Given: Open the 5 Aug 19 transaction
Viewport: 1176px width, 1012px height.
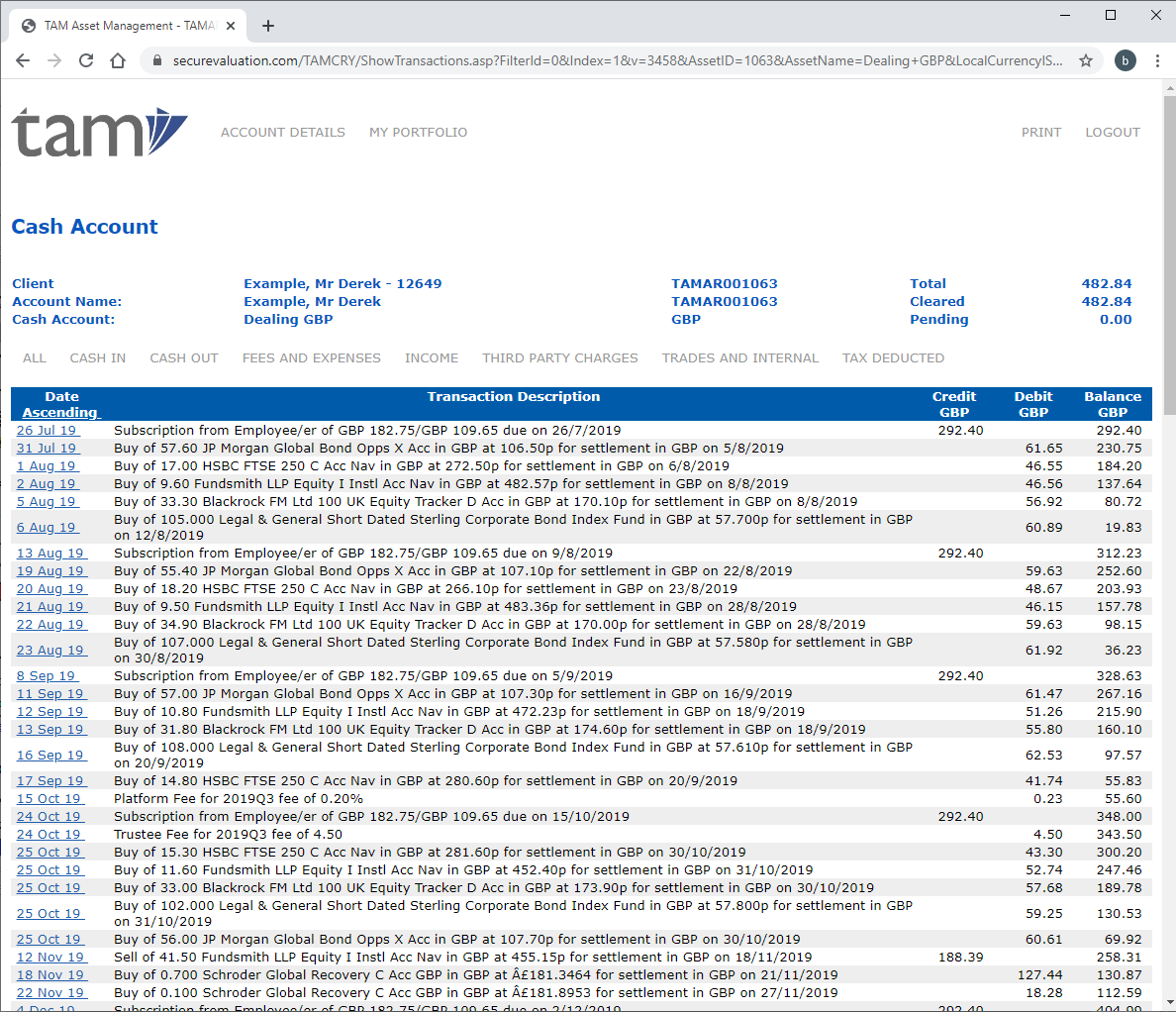Looking at the screenshot, I should [48, 501].
